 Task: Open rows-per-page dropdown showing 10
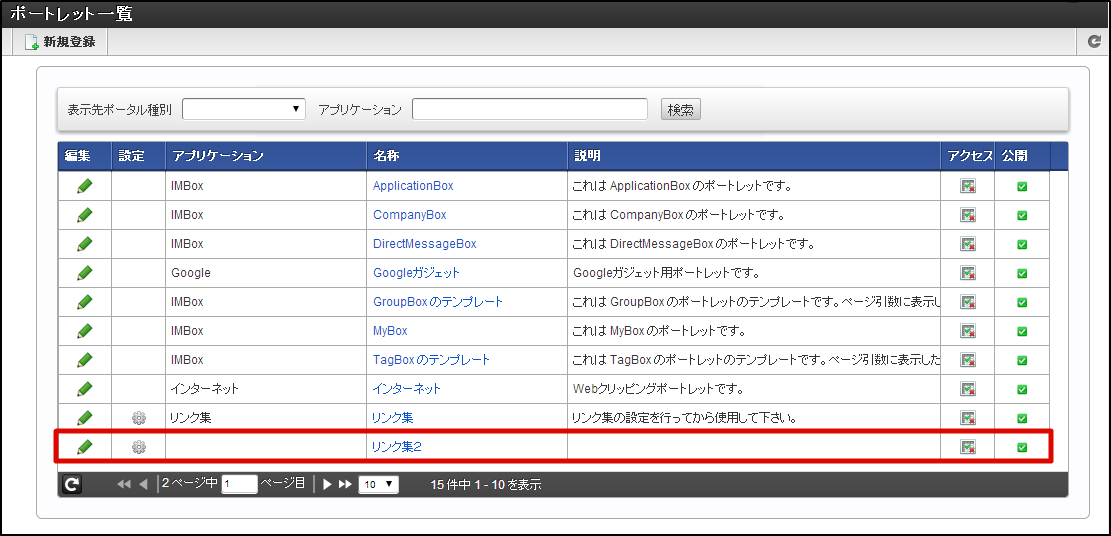pos(379,484)
